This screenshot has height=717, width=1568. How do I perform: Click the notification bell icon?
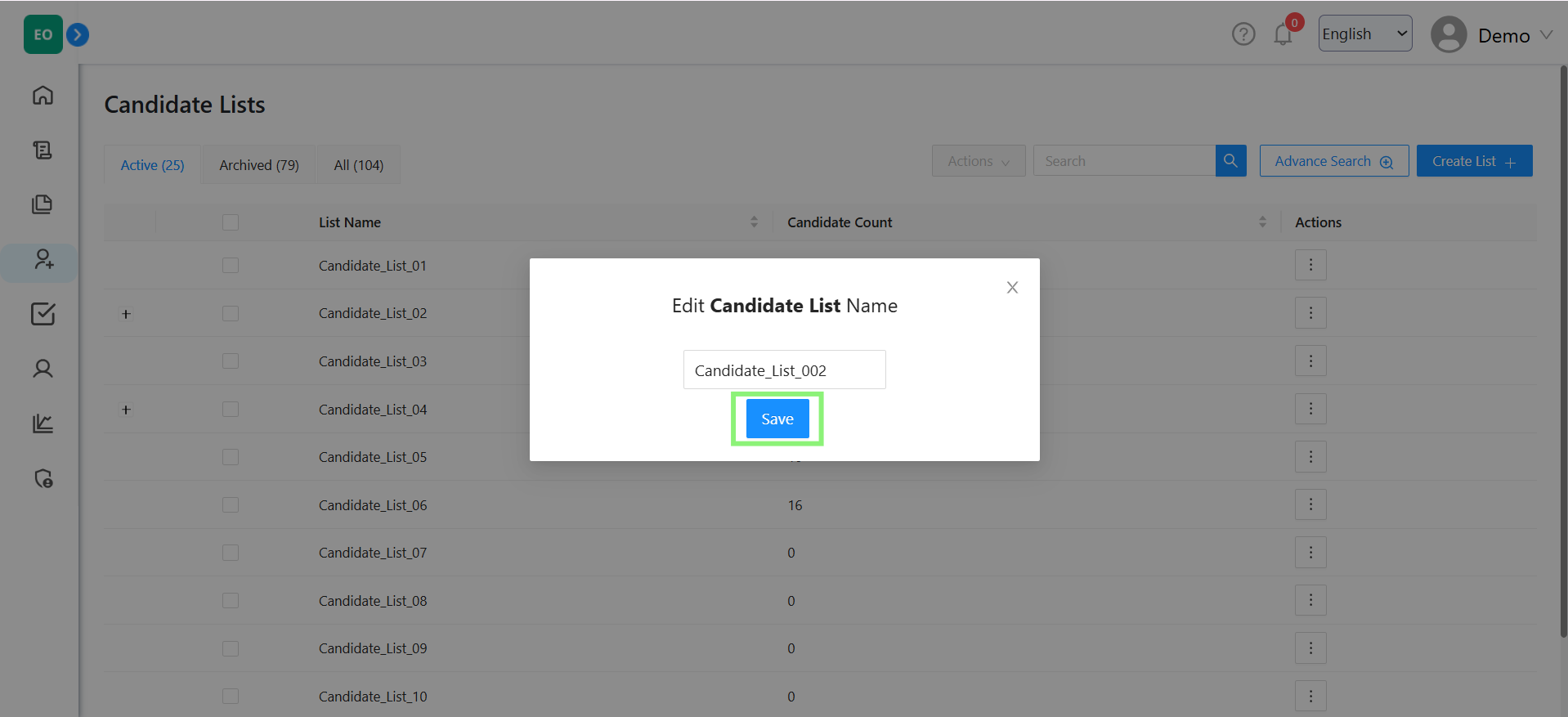pyautogui.click(x=1283, y=35)
